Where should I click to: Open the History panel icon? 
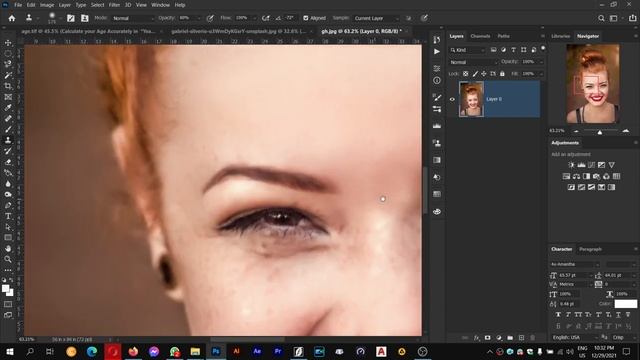click(437, 39)
